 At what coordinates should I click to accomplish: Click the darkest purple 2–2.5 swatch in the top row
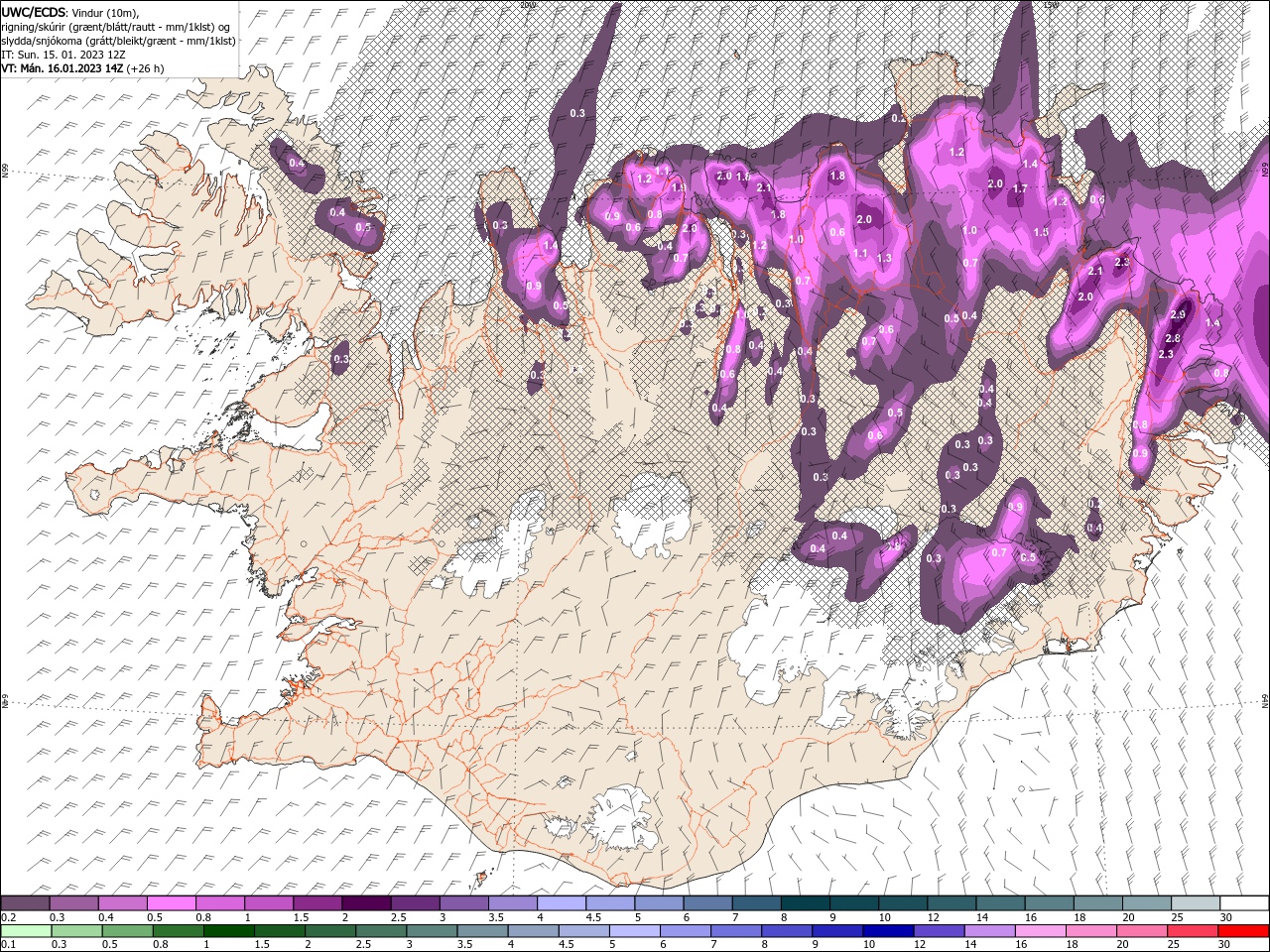pos(366,903)
